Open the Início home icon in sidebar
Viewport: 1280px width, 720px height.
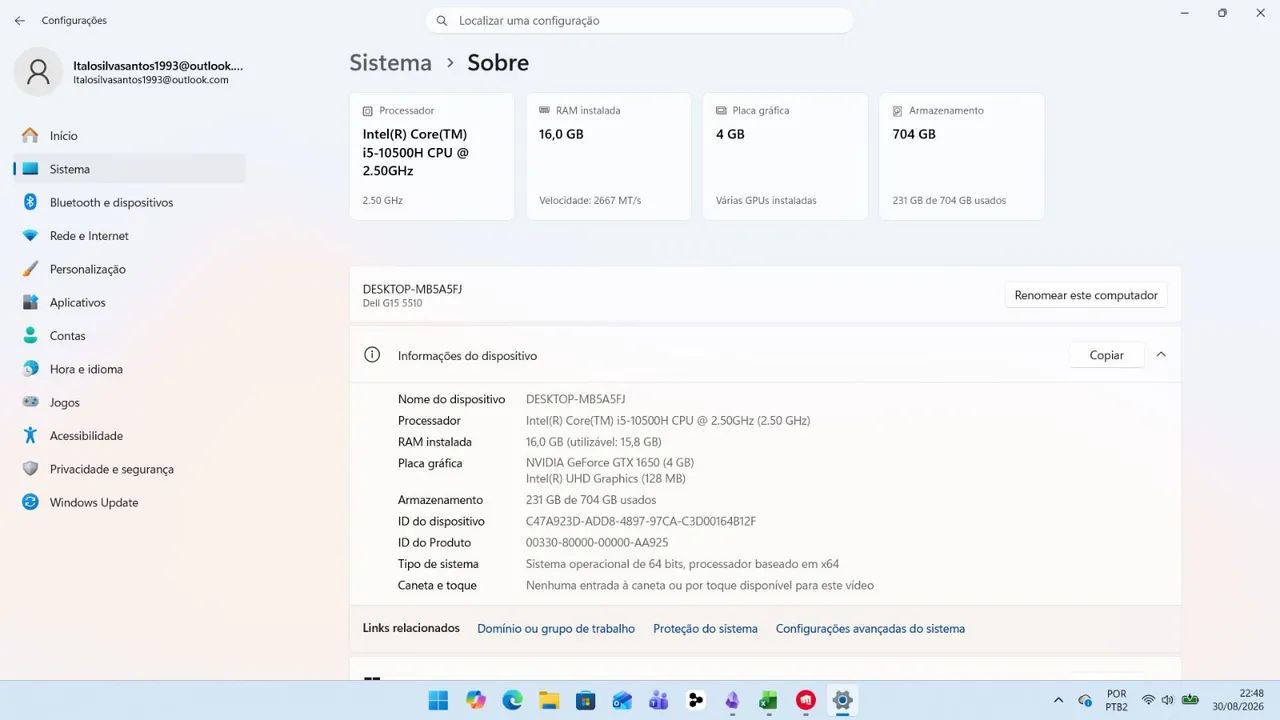click(x=30, y=135)
